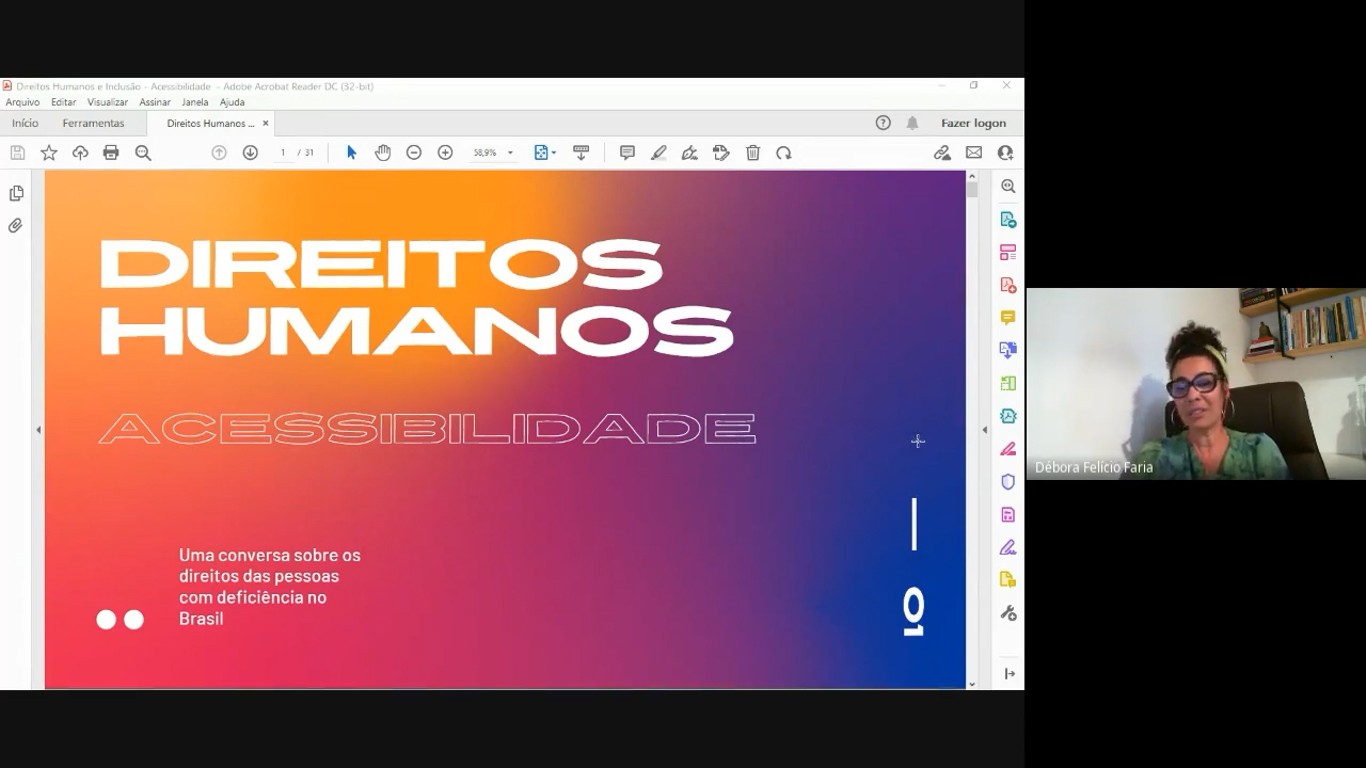Open the yellow Comment tool in sidebar
This screenshot has width=1366, height=768.
(x=1008, y=318)
